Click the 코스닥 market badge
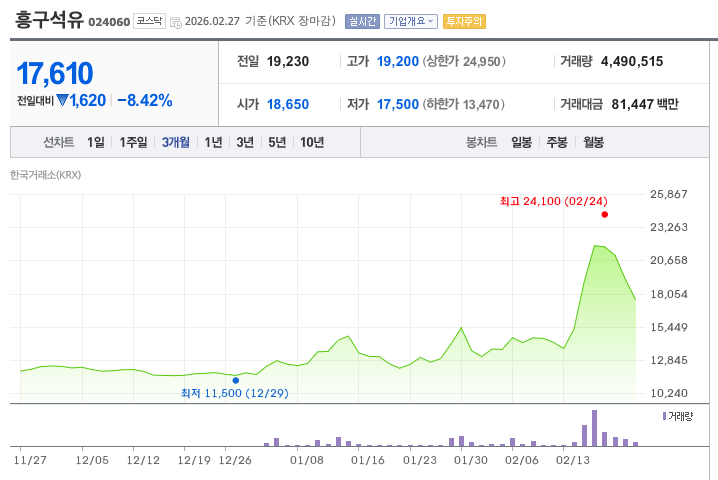Screen dimensions: 718x480 click(149, 21)
